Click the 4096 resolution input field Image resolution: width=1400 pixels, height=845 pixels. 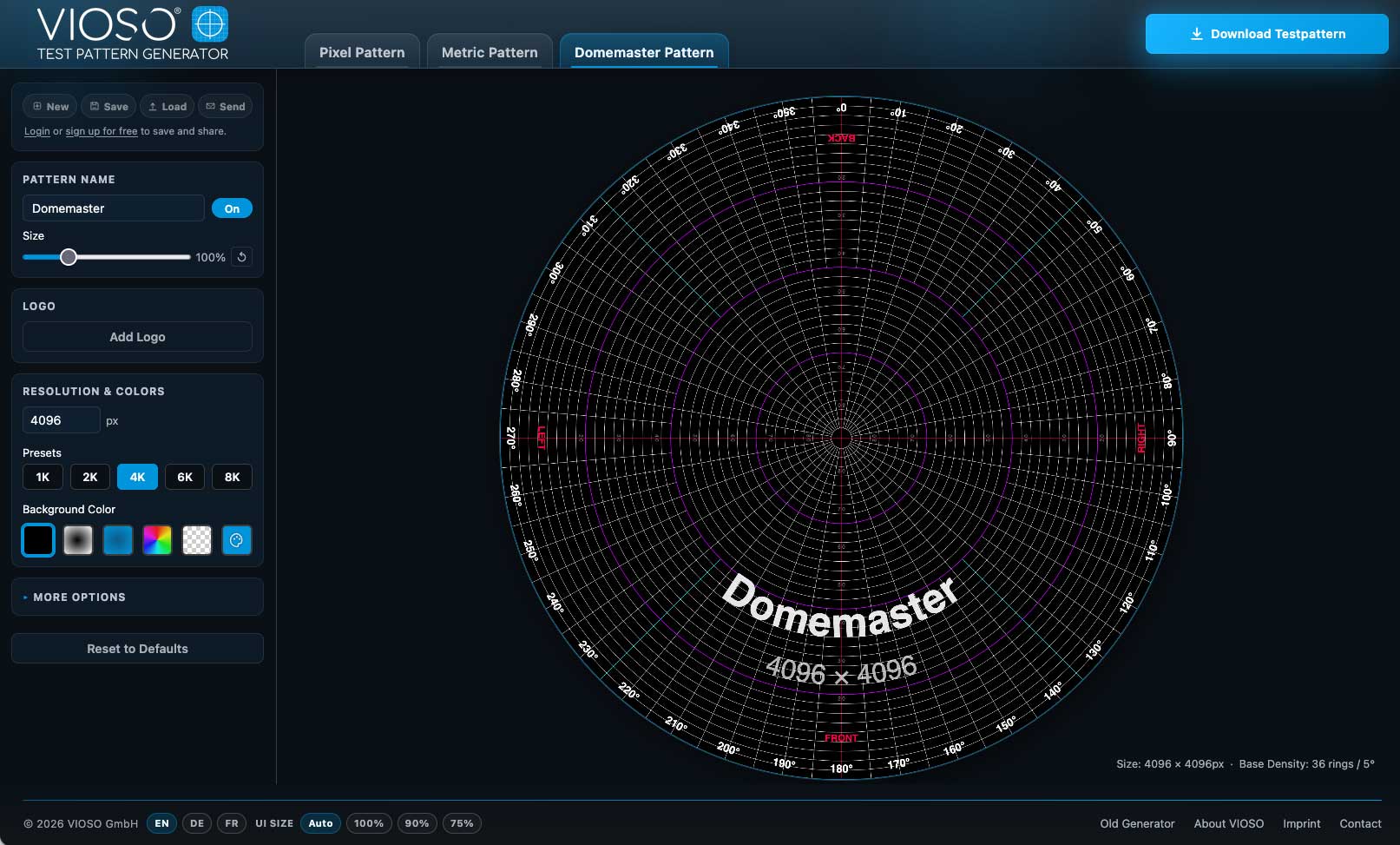click(61, 420)
